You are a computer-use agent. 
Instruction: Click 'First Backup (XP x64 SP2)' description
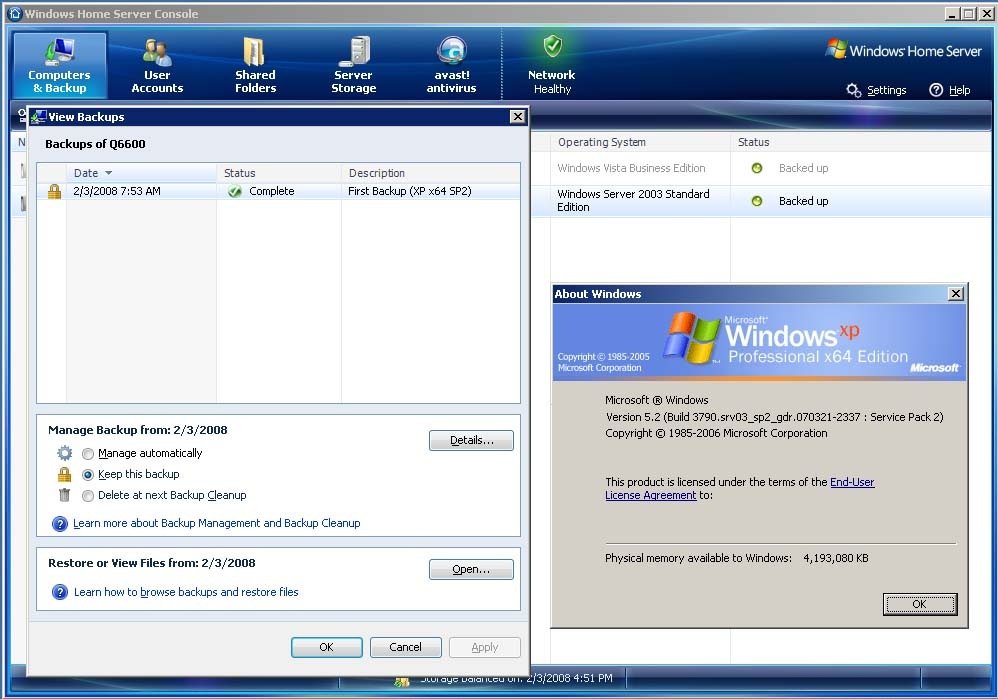(409, 191)
